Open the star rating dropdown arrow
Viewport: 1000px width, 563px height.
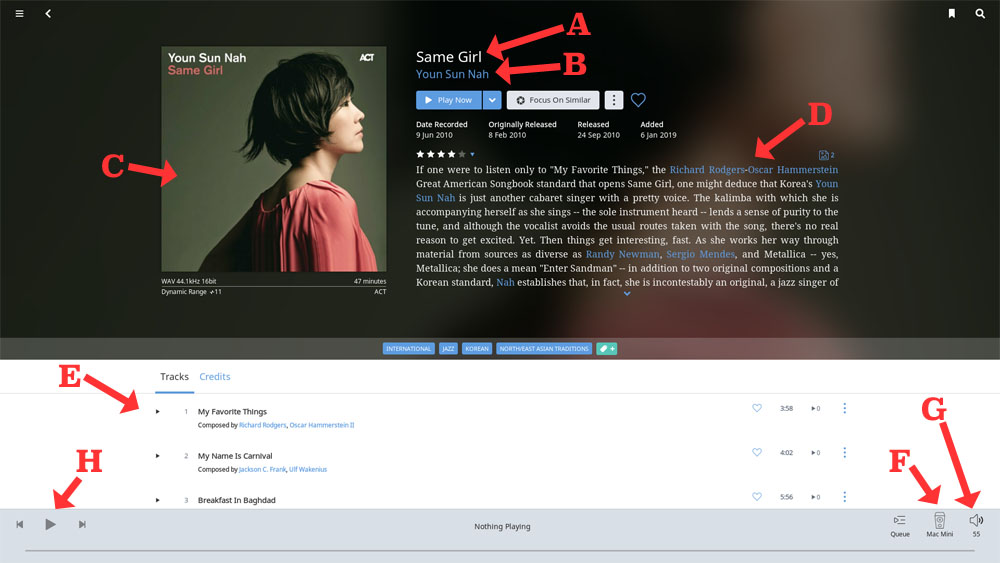click(x=472, y=155)
